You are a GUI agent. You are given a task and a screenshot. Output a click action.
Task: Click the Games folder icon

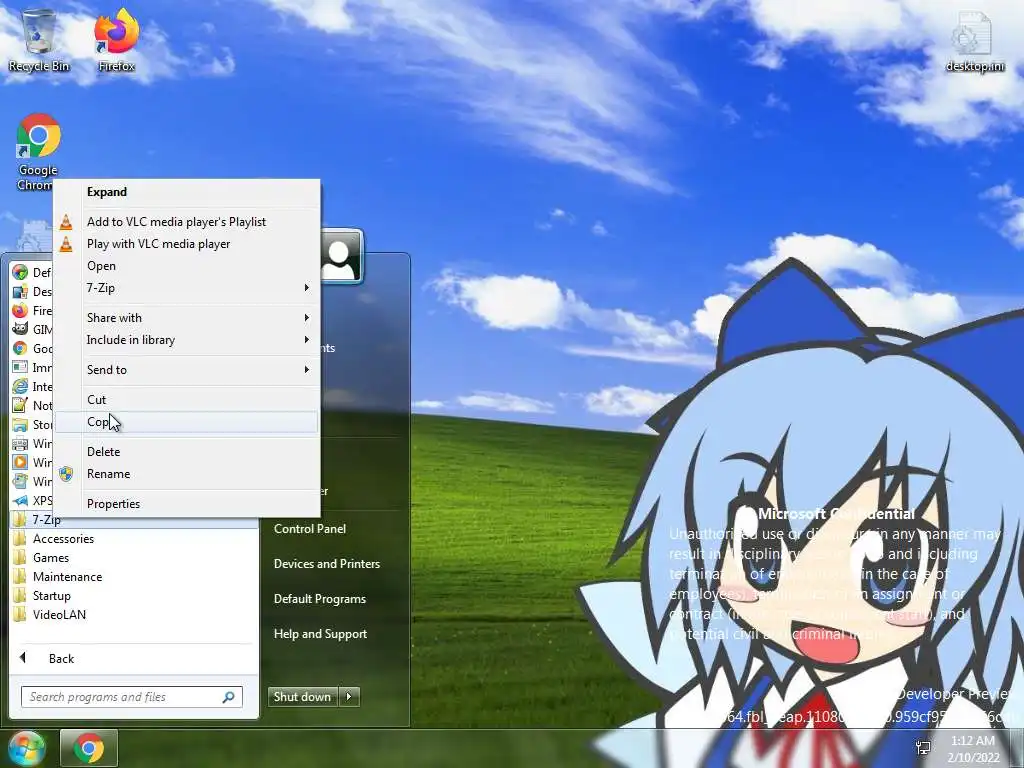(20, 558)
